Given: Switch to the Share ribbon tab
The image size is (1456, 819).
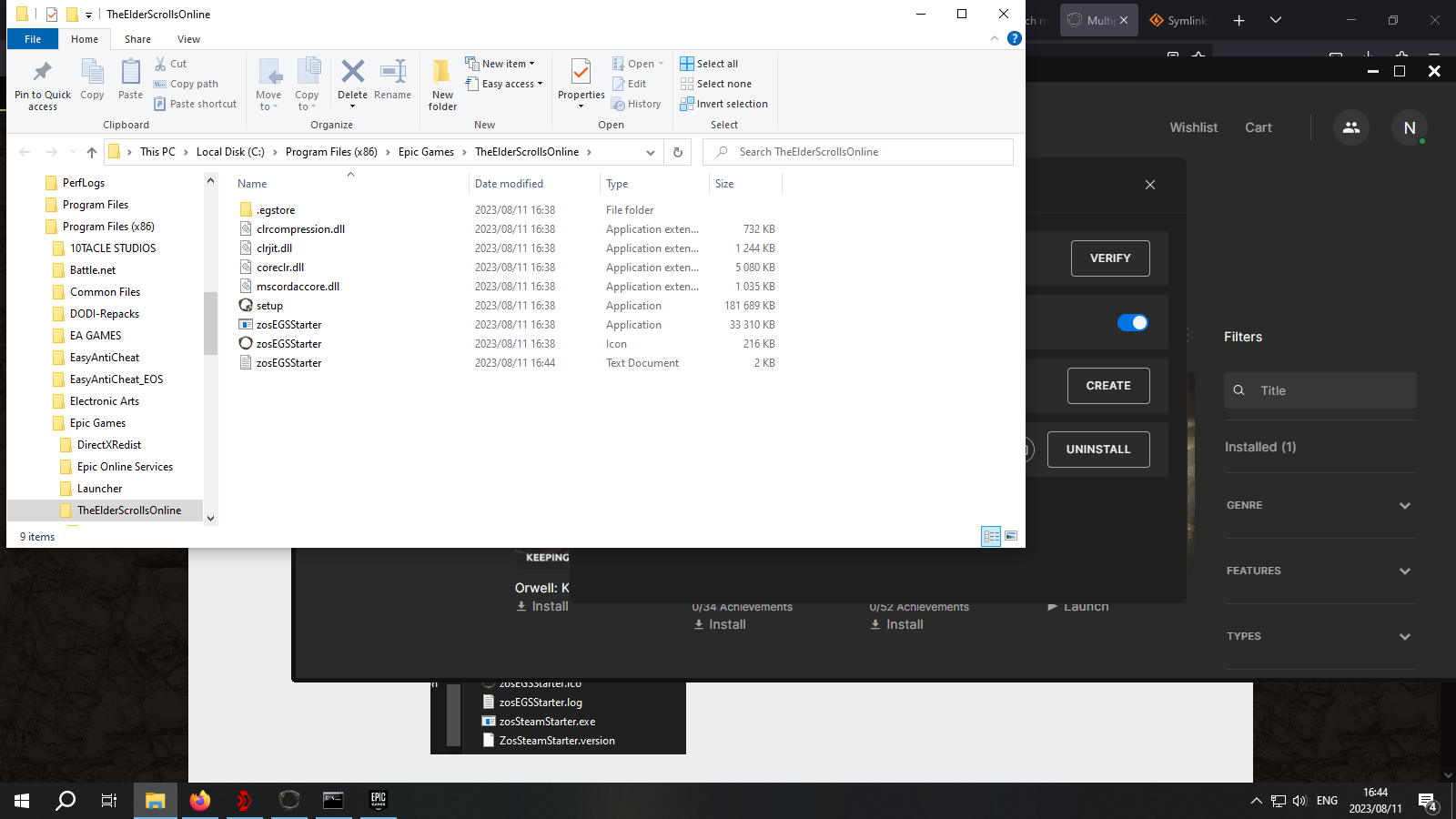Looking at the screenshot, I should pos(138,39).
